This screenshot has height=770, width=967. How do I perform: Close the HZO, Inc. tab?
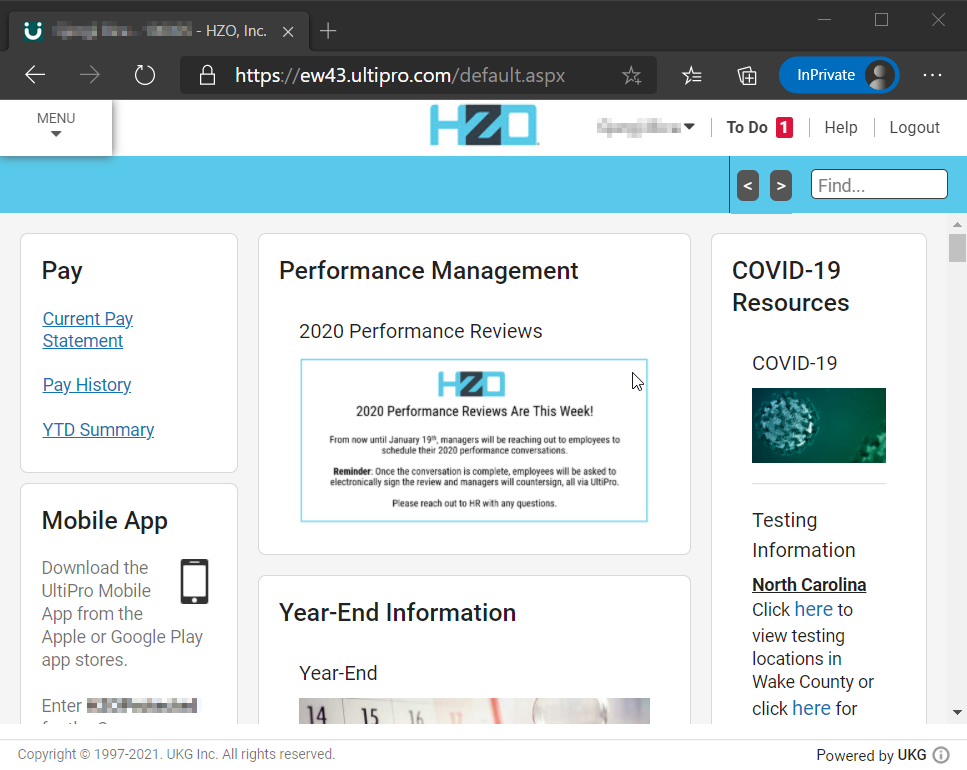point(288,31)
